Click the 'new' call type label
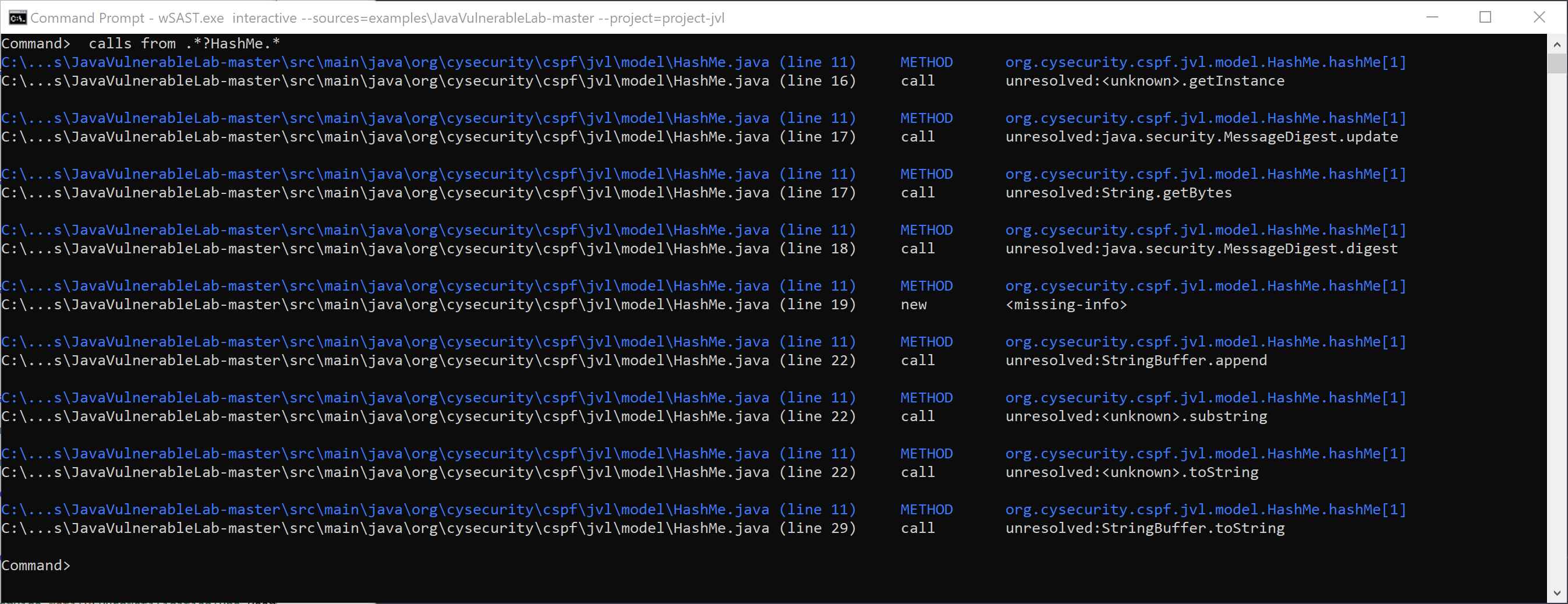The image size is (1568, 604). (x=914, y=305)
